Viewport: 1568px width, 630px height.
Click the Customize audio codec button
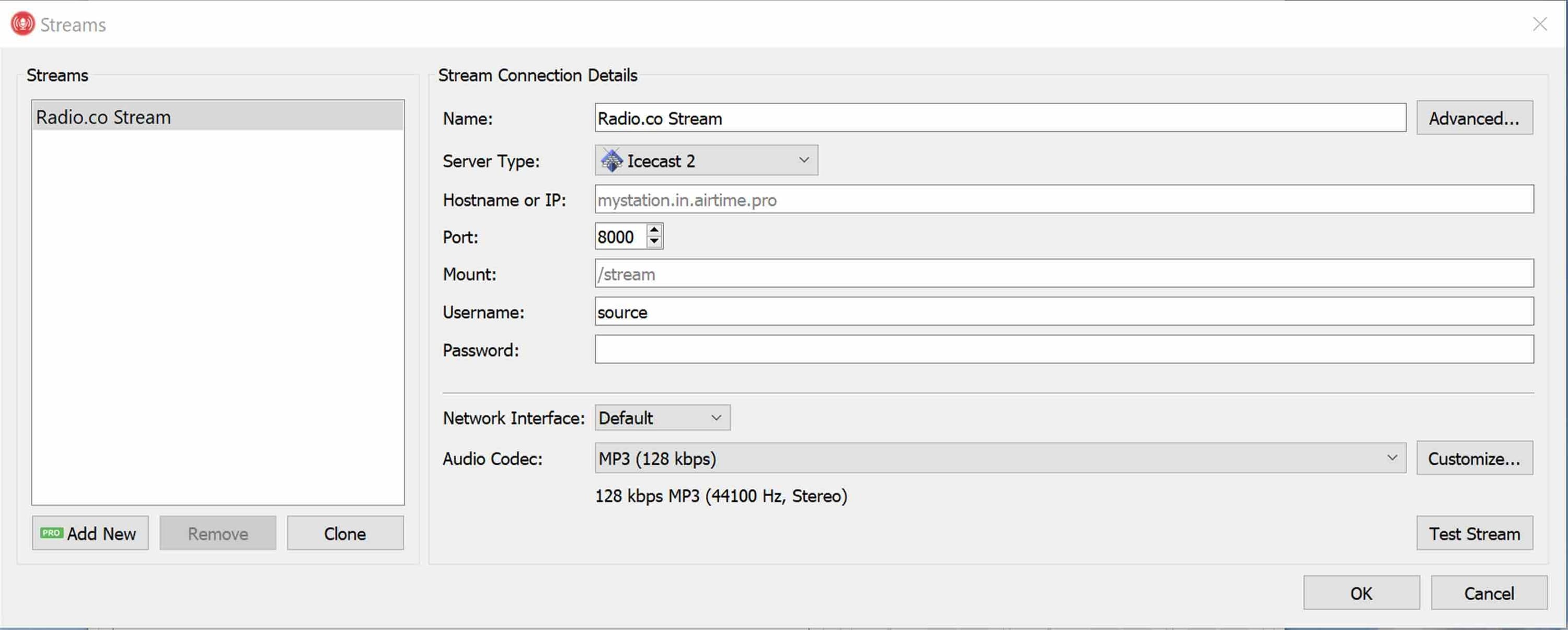(1474, 459)
